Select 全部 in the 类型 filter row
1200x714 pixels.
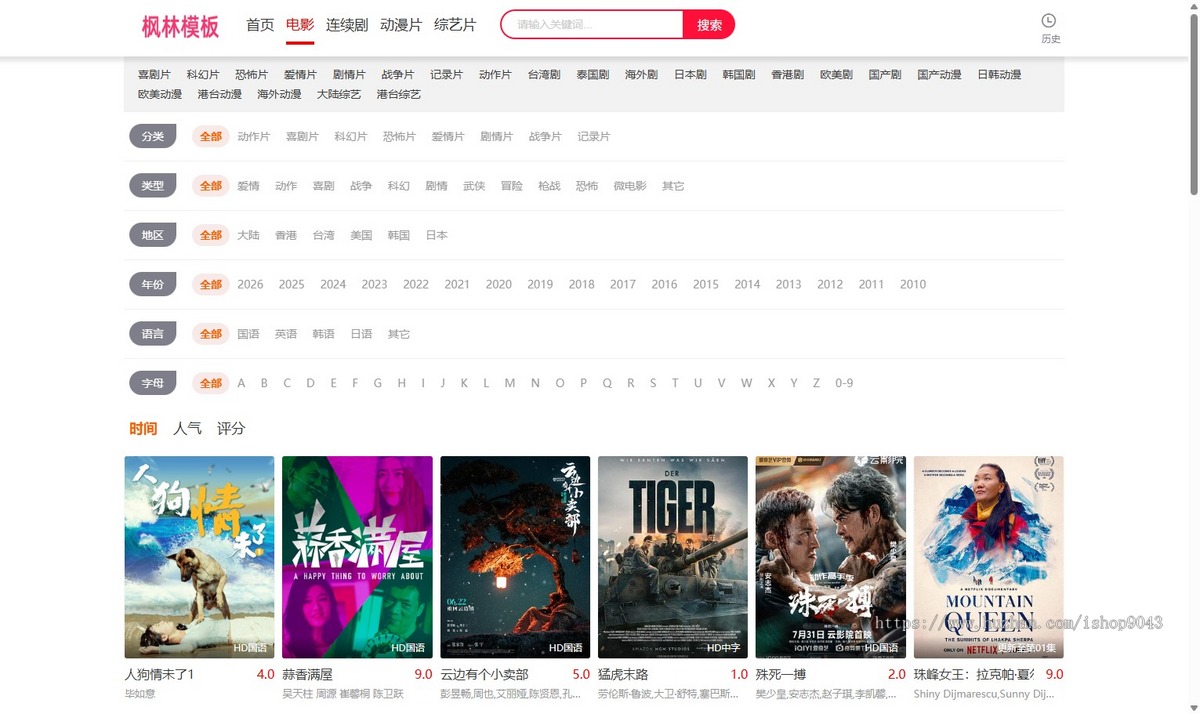211,186
